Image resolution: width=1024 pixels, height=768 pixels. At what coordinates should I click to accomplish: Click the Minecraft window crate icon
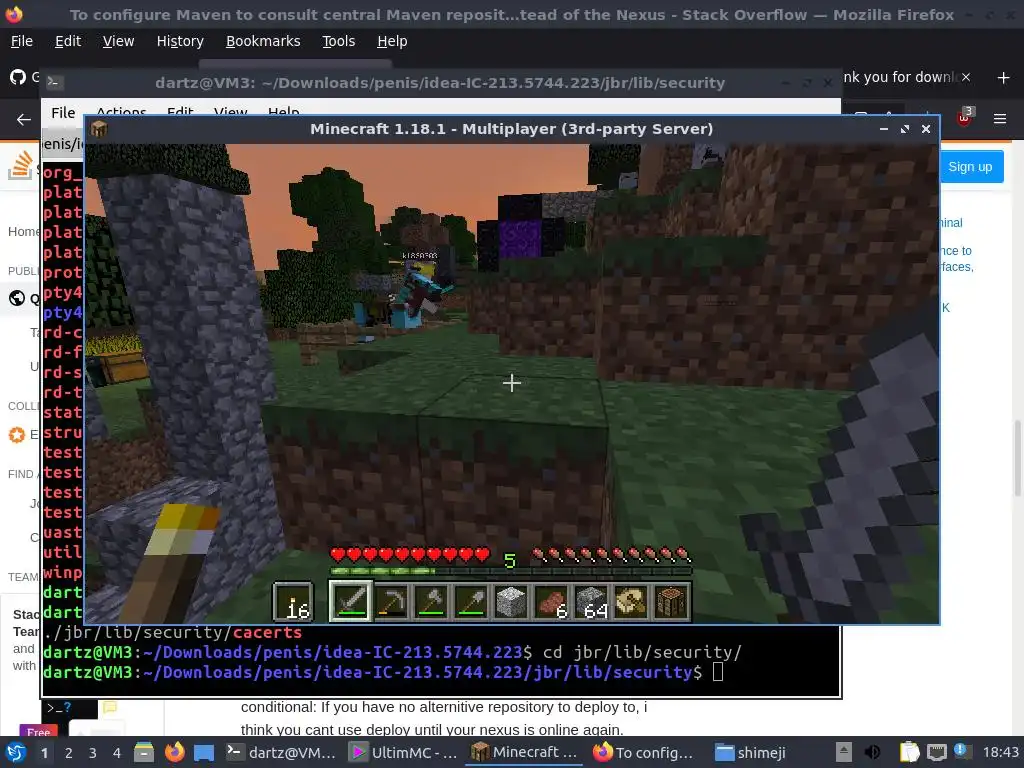99,129
